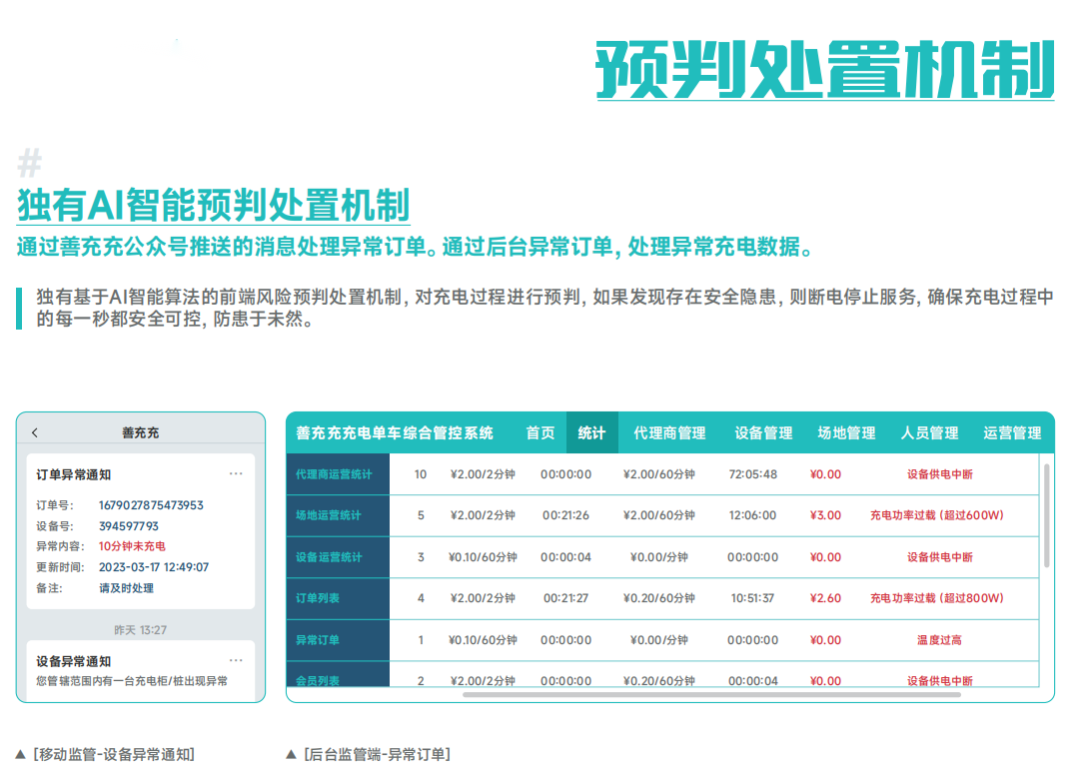
Task: Click the red 10分钟未充电 text
Action: pyautogui.click(x=132, y=547)
